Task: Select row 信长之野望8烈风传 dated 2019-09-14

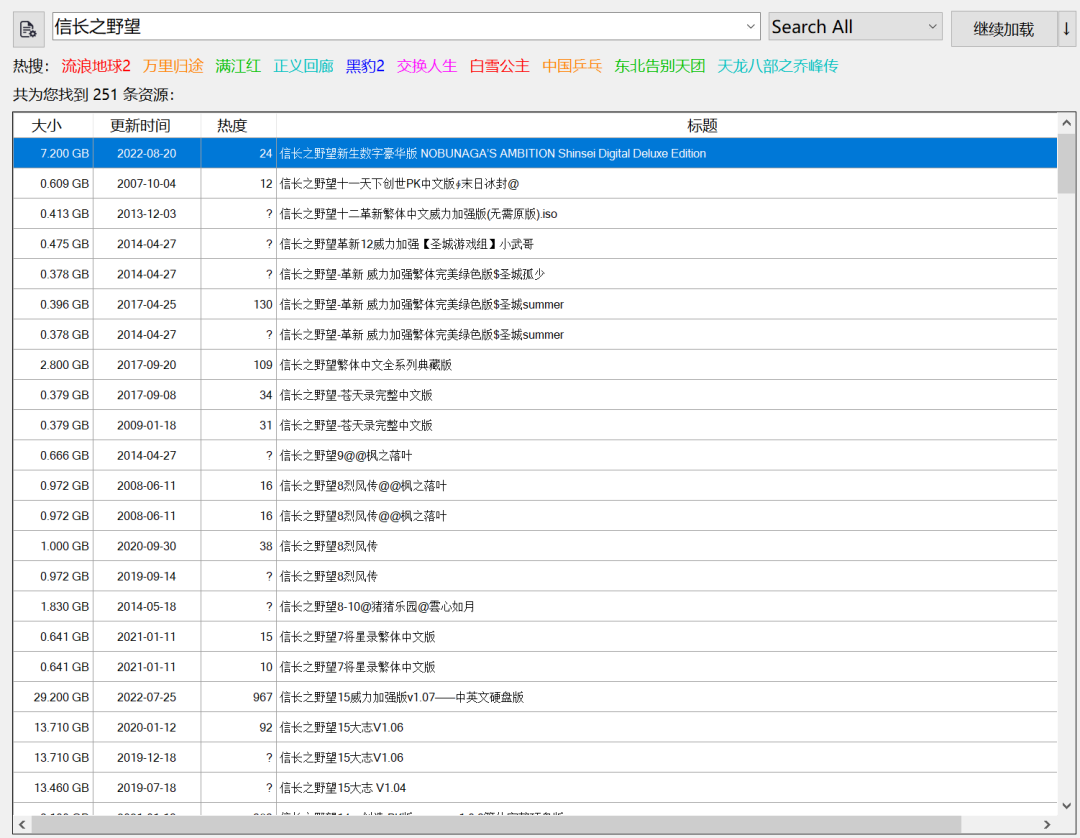Action: pyautogui.click(x=535, y=576)
